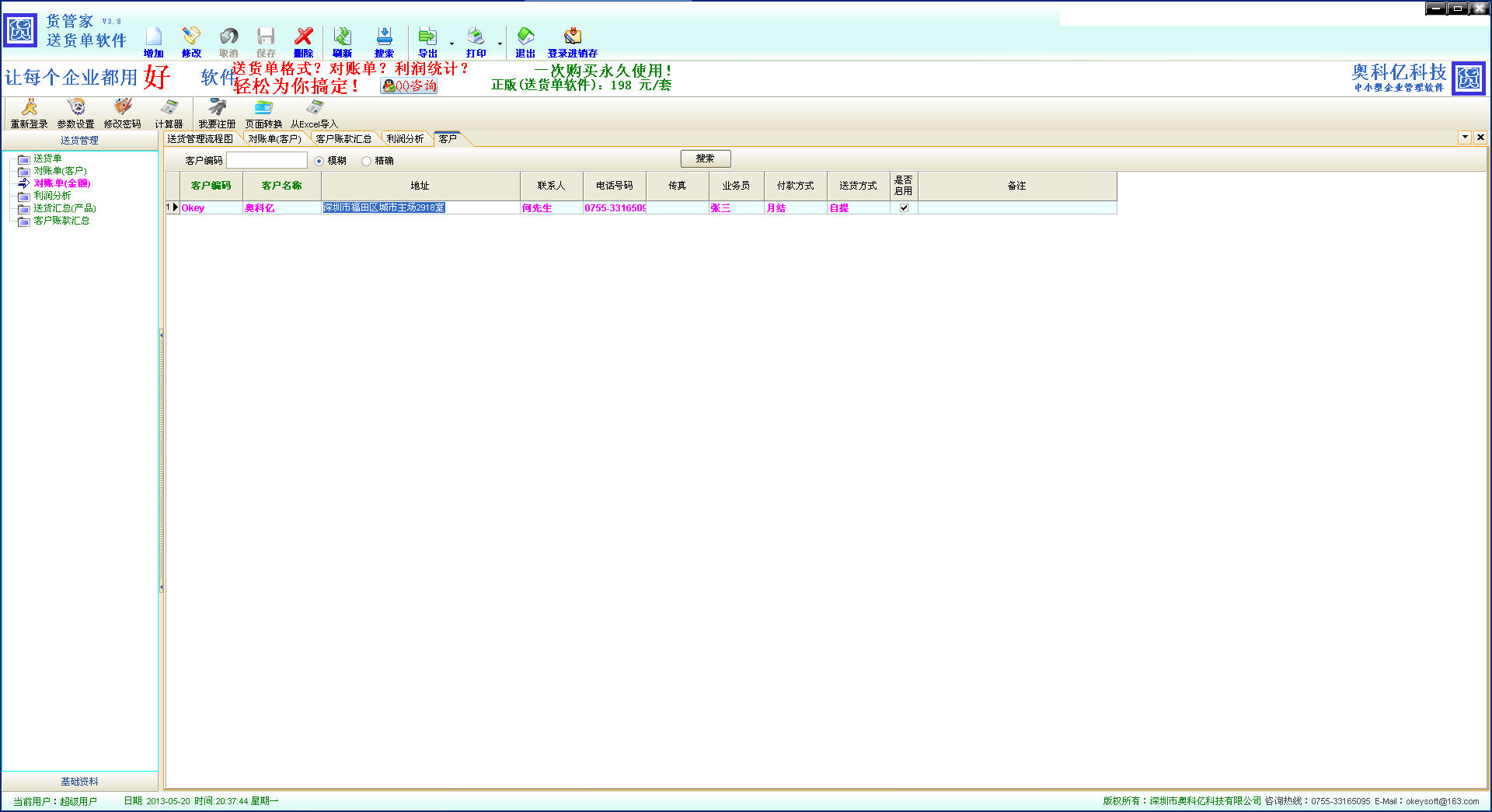The height and width of the screenshot is (812, 1492).
Task: Click the 客户编码 column header
Action: pos(211,186)
